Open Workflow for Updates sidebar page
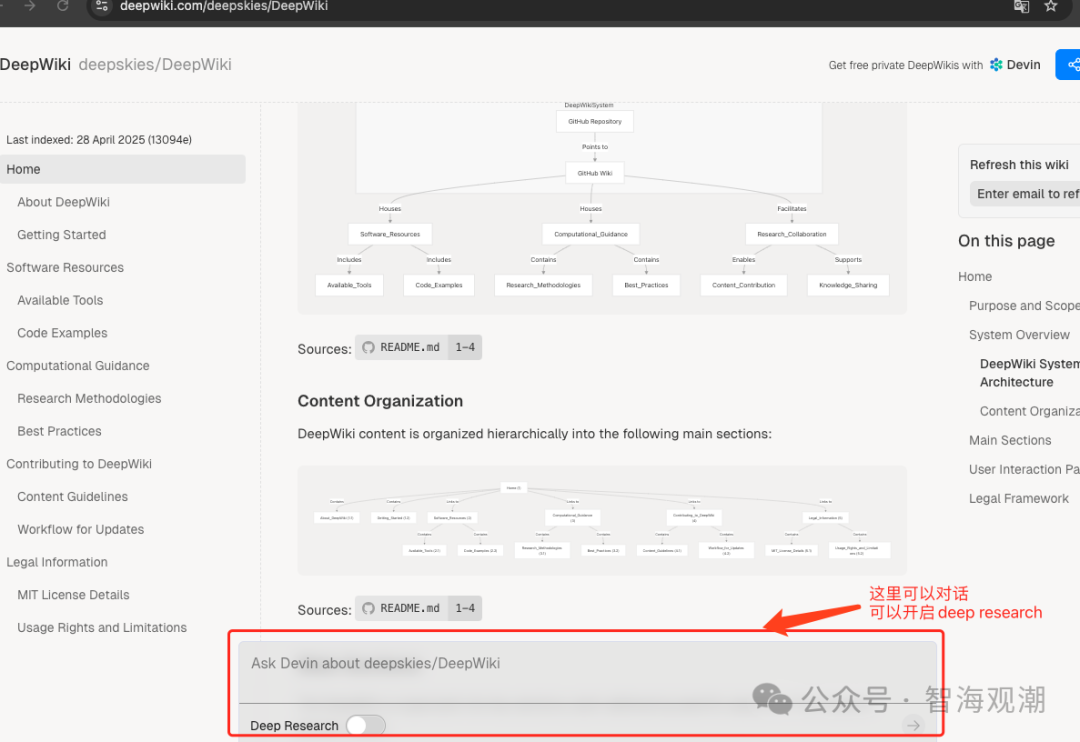This screenshot has width=1080, height=742. [x=81, y=529]
